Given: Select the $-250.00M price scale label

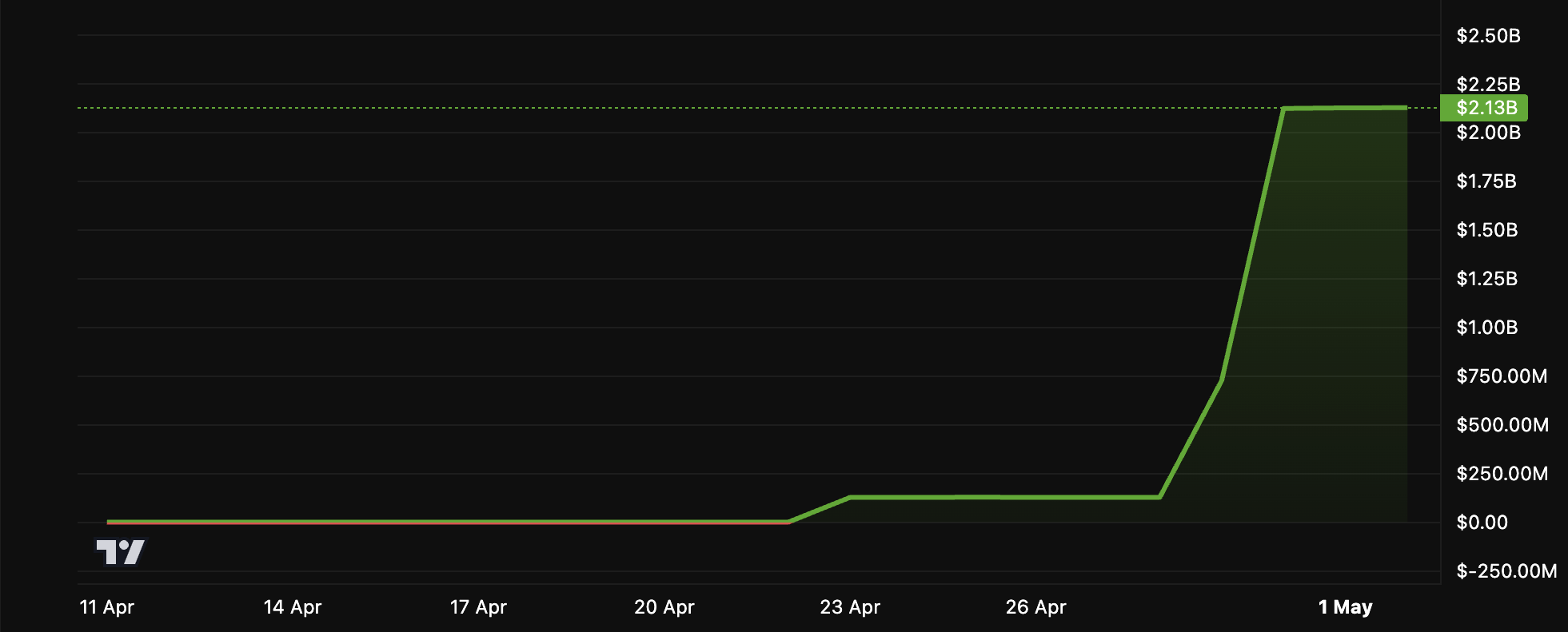Looking at the screenshot, I should click(x=1506, y=571).
